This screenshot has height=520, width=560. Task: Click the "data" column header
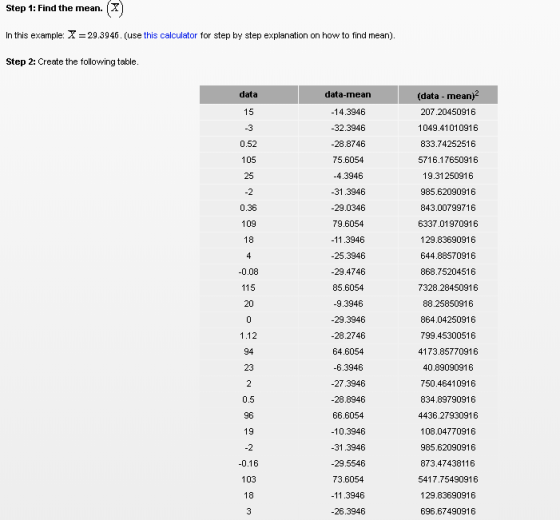pyautogui.click(x=249, y=95)
